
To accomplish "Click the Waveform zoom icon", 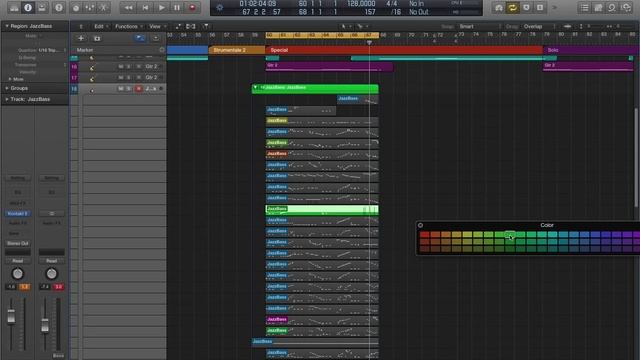I will click(x=567, y=27).
